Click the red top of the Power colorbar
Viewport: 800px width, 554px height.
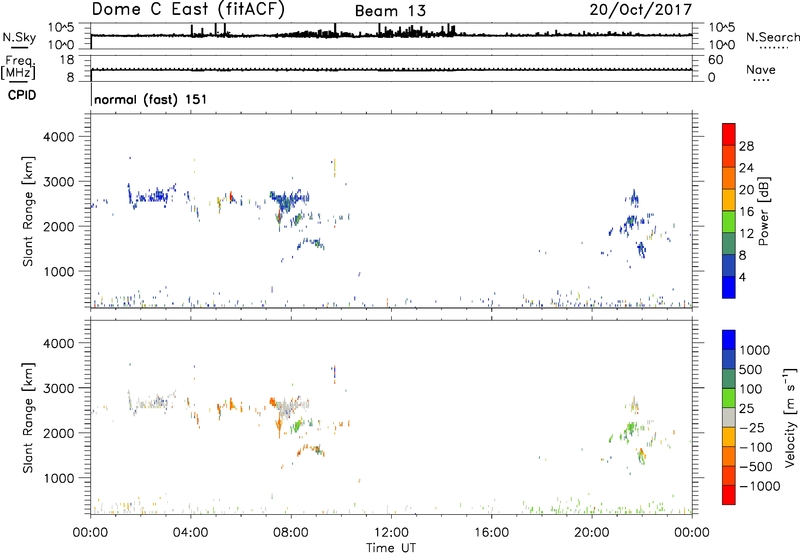729,134
